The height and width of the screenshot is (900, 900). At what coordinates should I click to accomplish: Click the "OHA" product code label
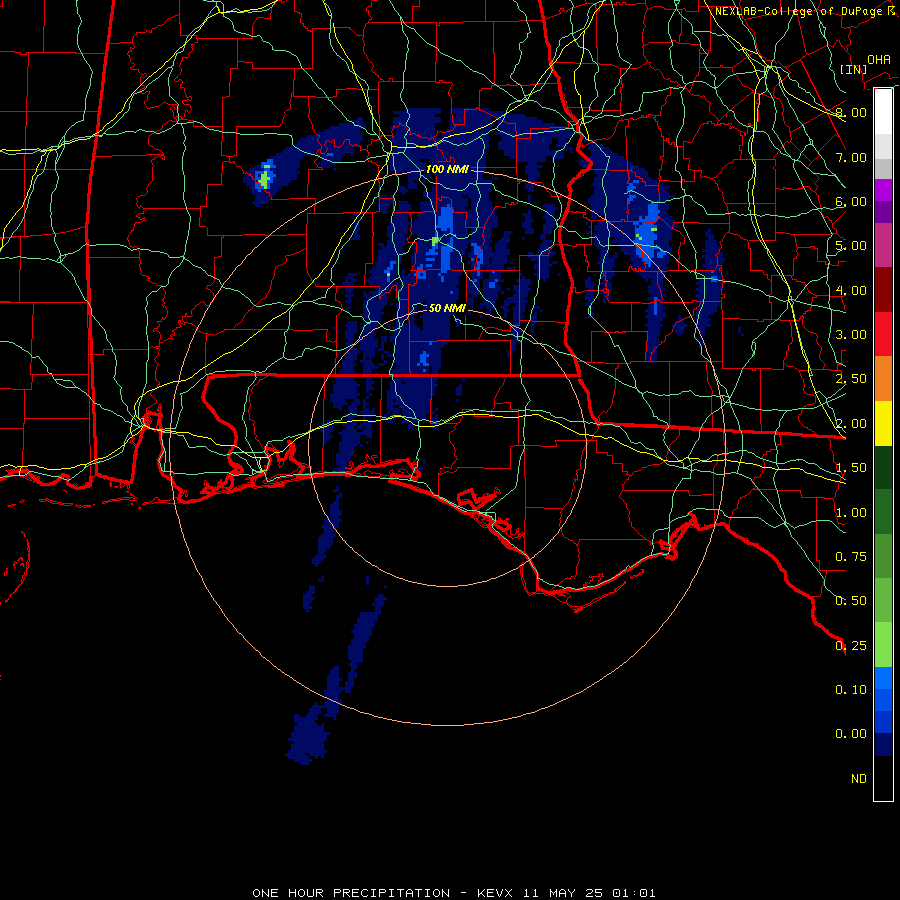[879, 59]
